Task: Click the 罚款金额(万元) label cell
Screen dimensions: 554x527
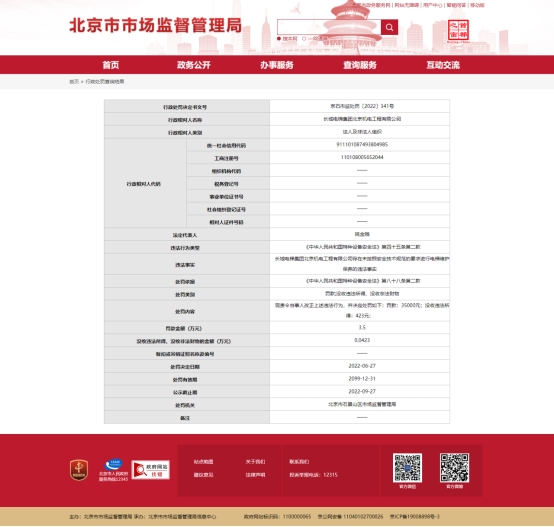Action: [x=187, y=328]
